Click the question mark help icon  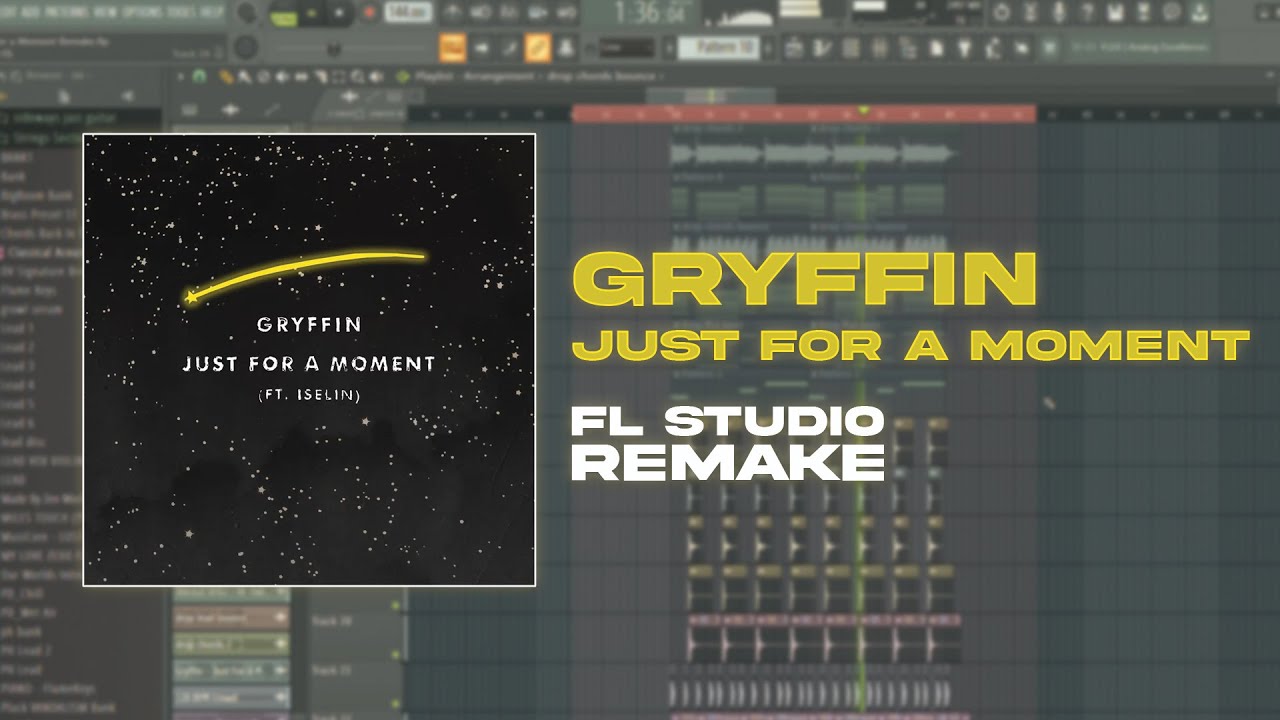click(x=1087, y=12)
